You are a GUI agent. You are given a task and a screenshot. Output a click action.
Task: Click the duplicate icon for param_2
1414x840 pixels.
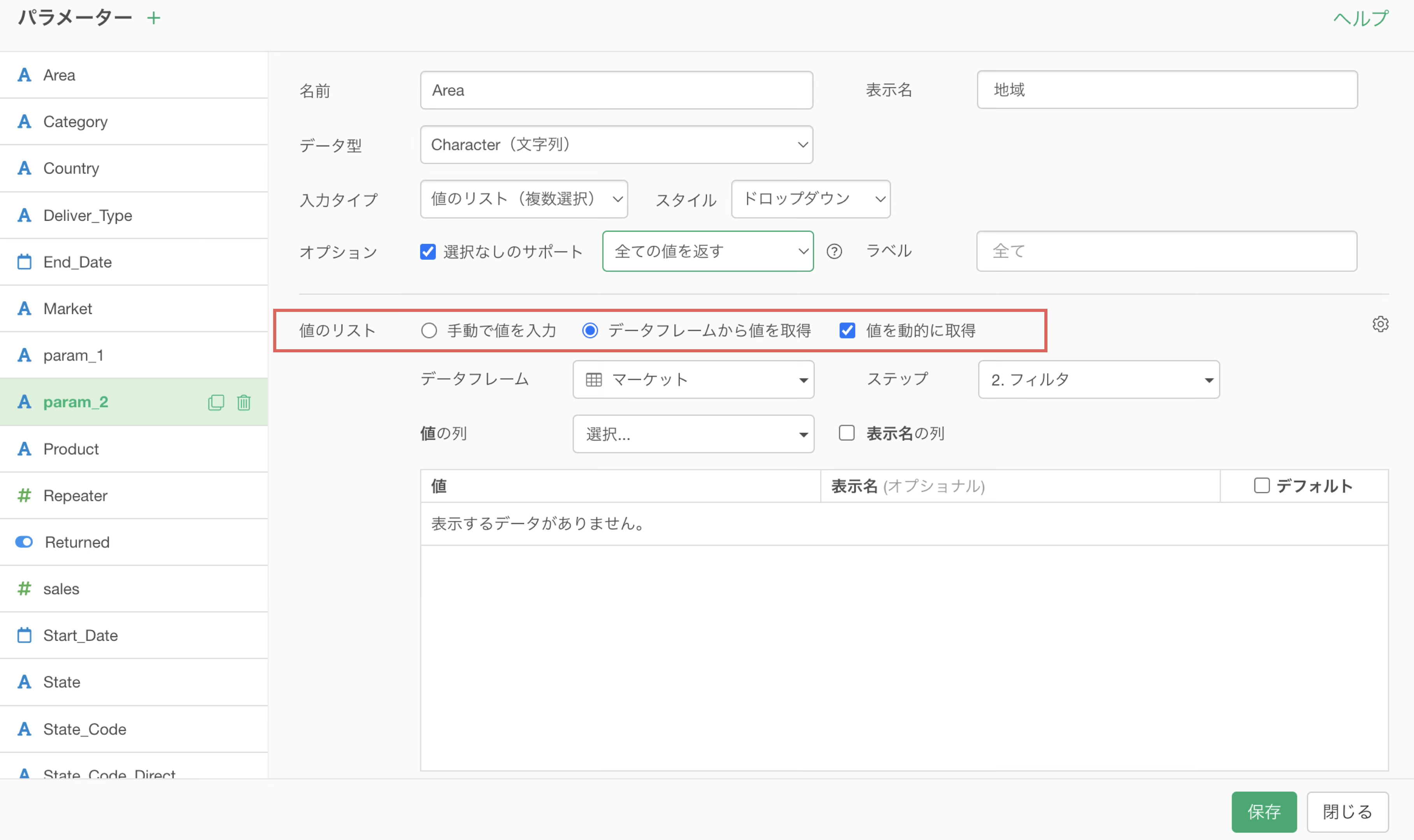pos(216,402)
